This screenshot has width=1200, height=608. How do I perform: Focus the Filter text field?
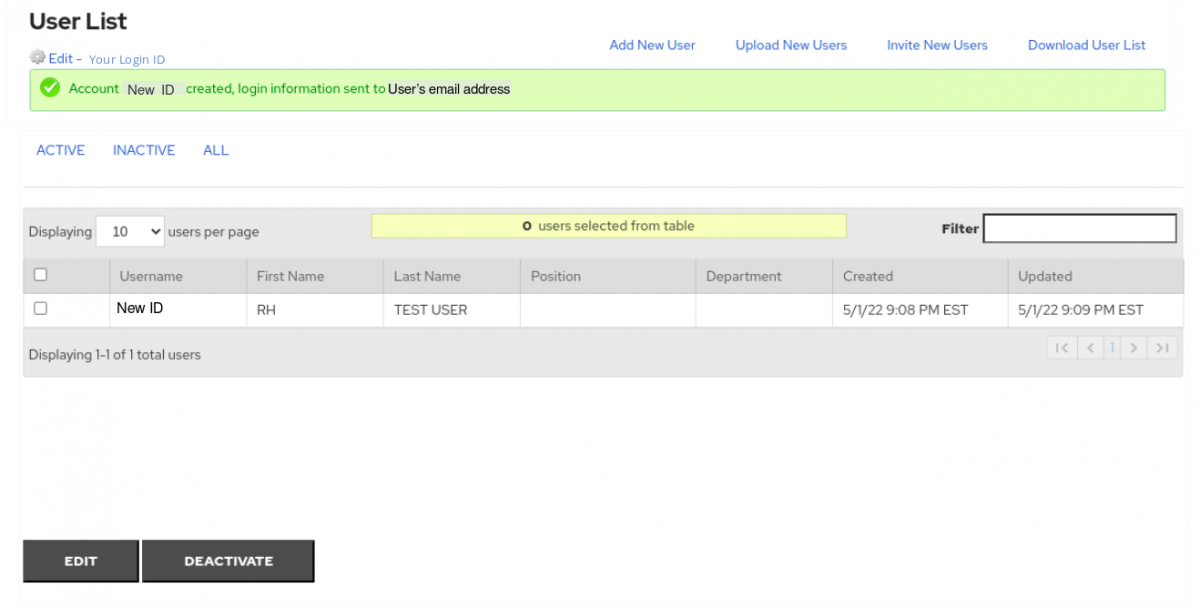1079,229
